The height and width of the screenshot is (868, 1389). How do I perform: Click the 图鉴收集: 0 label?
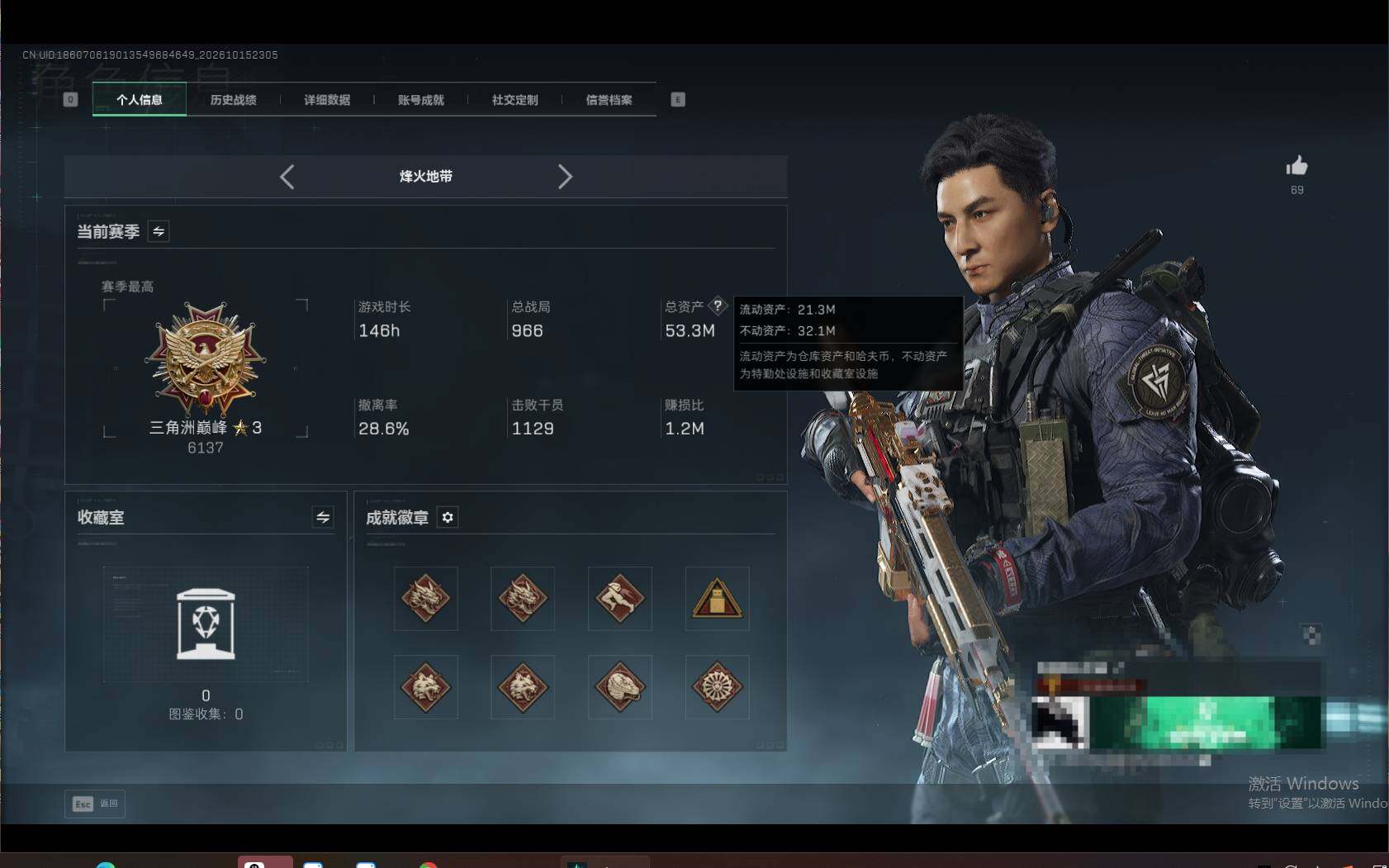click(206, 714)
